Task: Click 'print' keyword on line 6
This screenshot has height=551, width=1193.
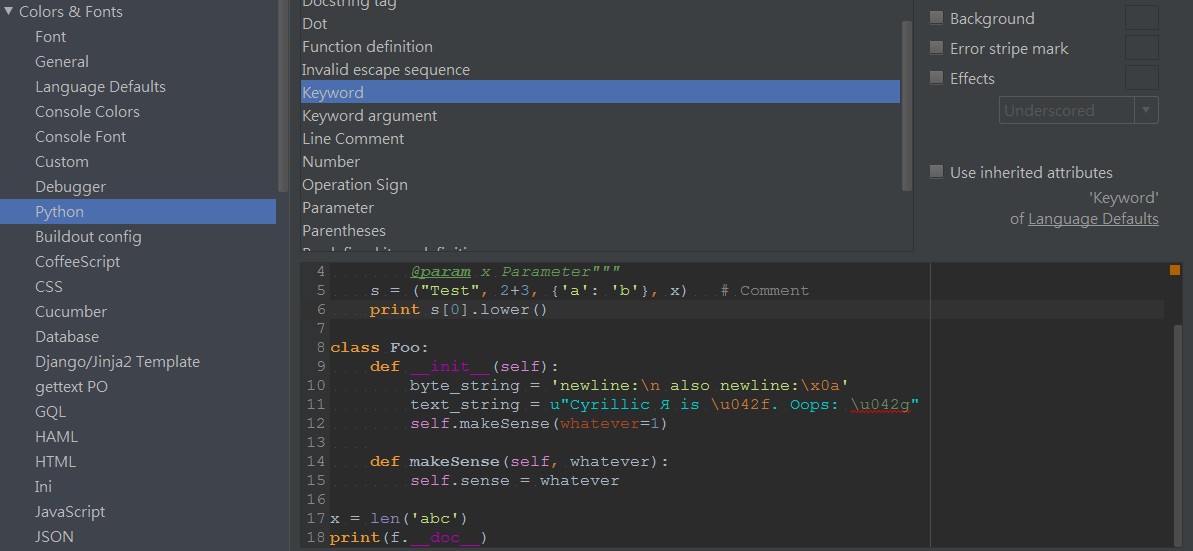Action: [x=395, y=310]
